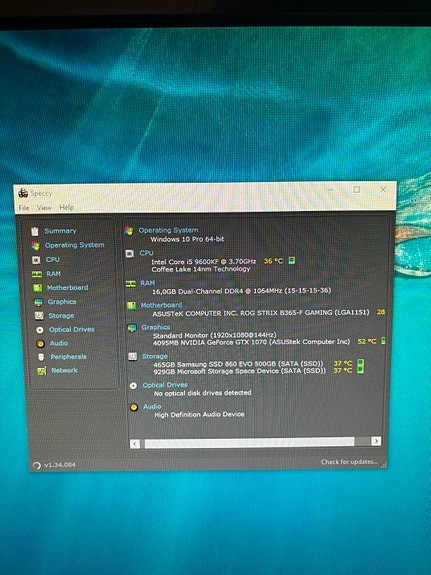Click the Coffee Lake 14nm Technology text

[201, 269]
